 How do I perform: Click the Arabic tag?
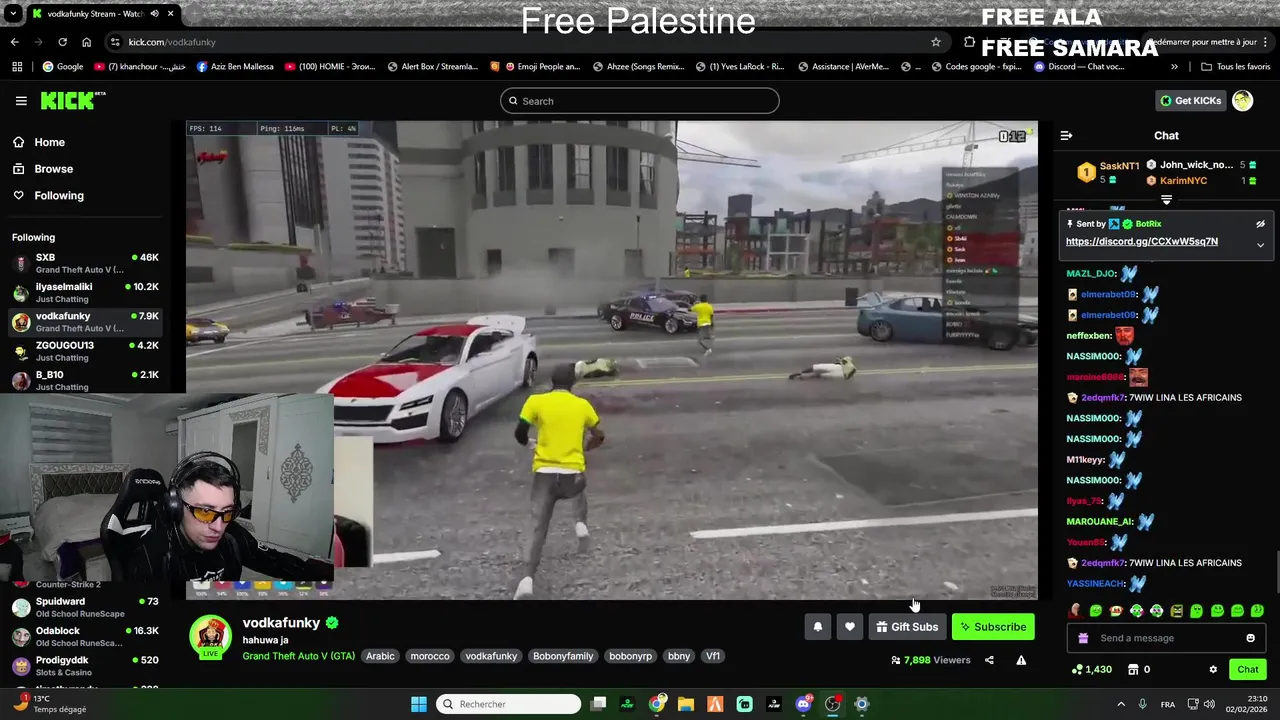[x=380, y=656]
